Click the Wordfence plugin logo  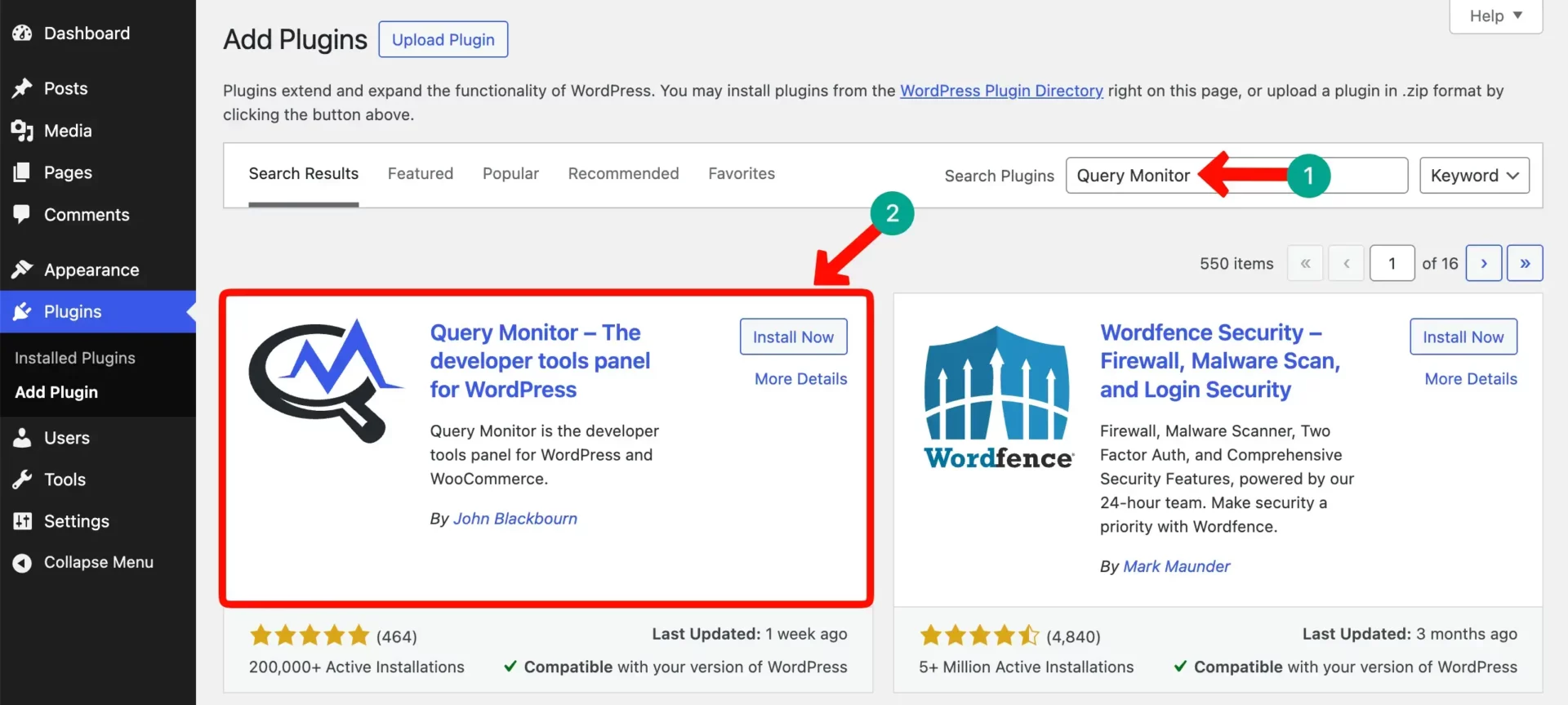[x=998, y=397]
